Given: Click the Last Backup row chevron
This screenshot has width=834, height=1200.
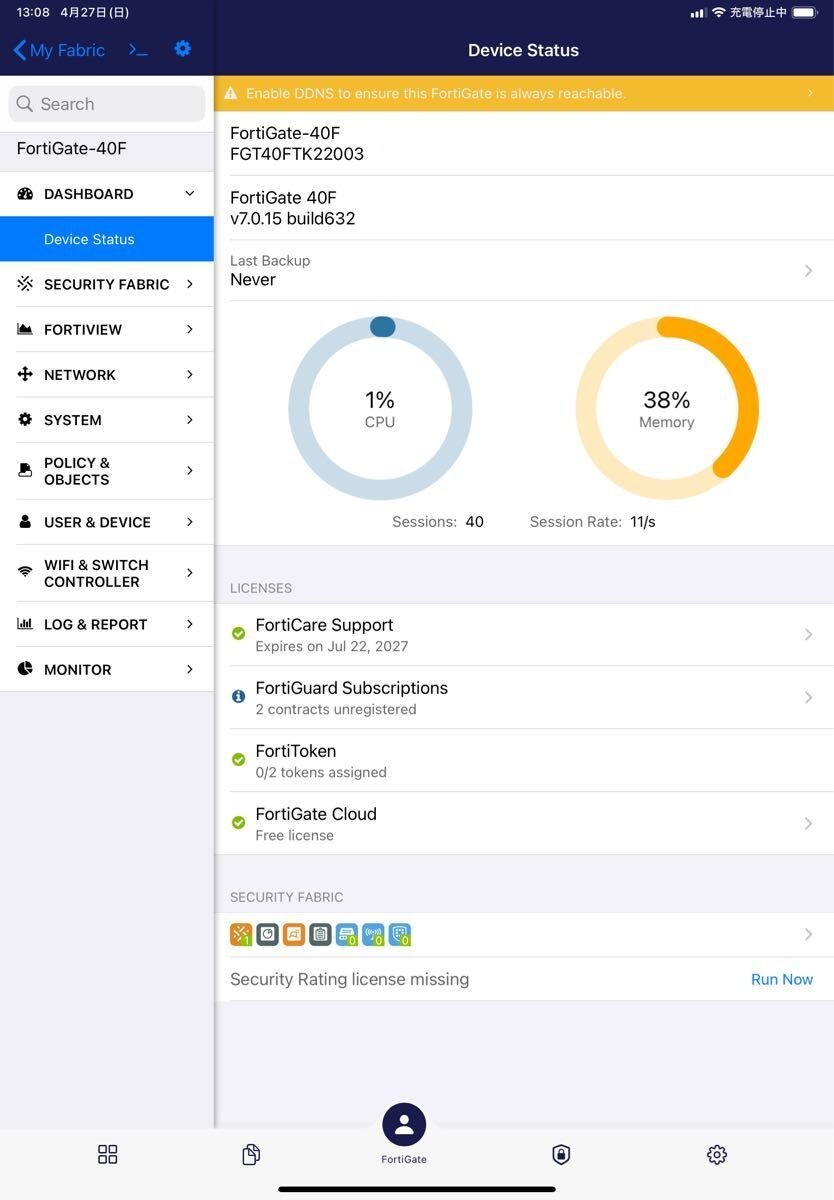Looking at the screenshot, I should 808,270.
